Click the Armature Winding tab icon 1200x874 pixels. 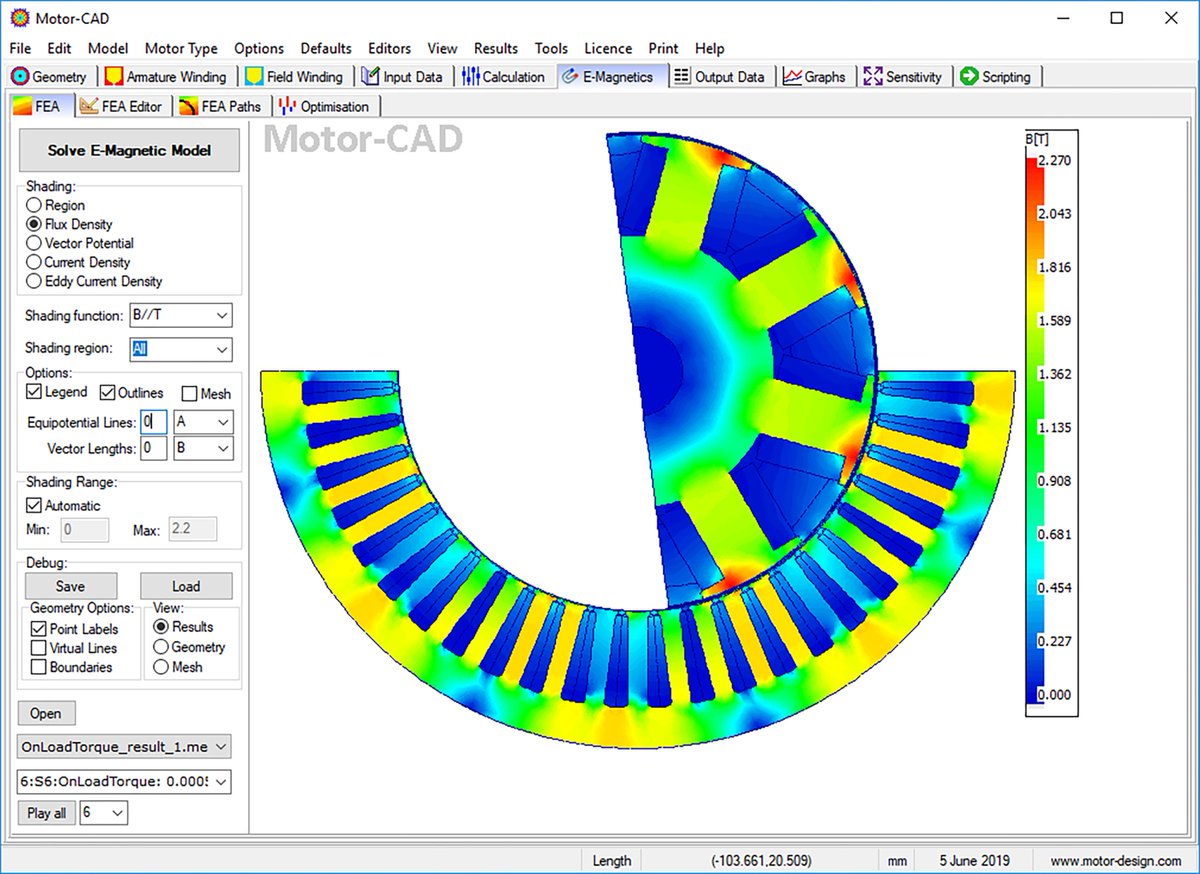[114, 77]
